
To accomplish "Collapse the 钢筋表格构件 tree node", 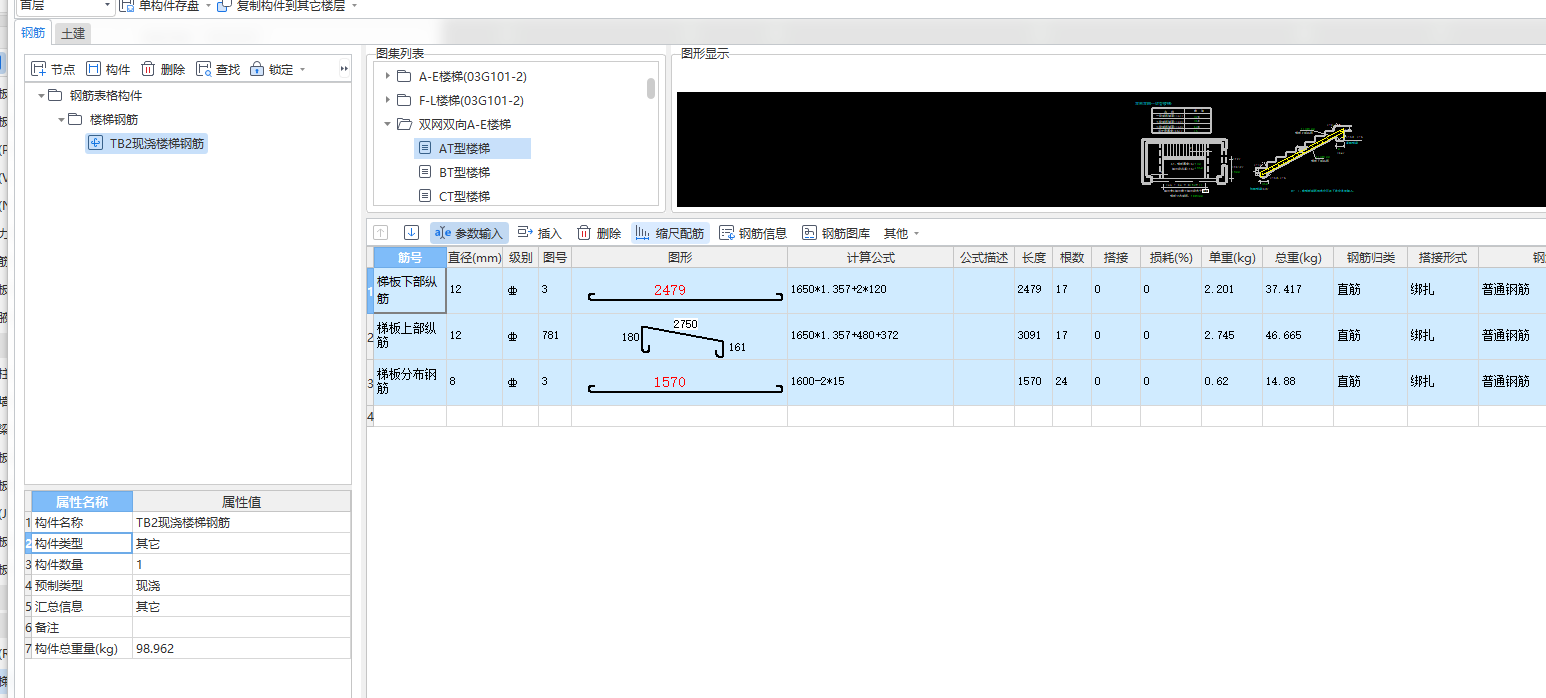I will pyautogui.click(x=42, y=96).
